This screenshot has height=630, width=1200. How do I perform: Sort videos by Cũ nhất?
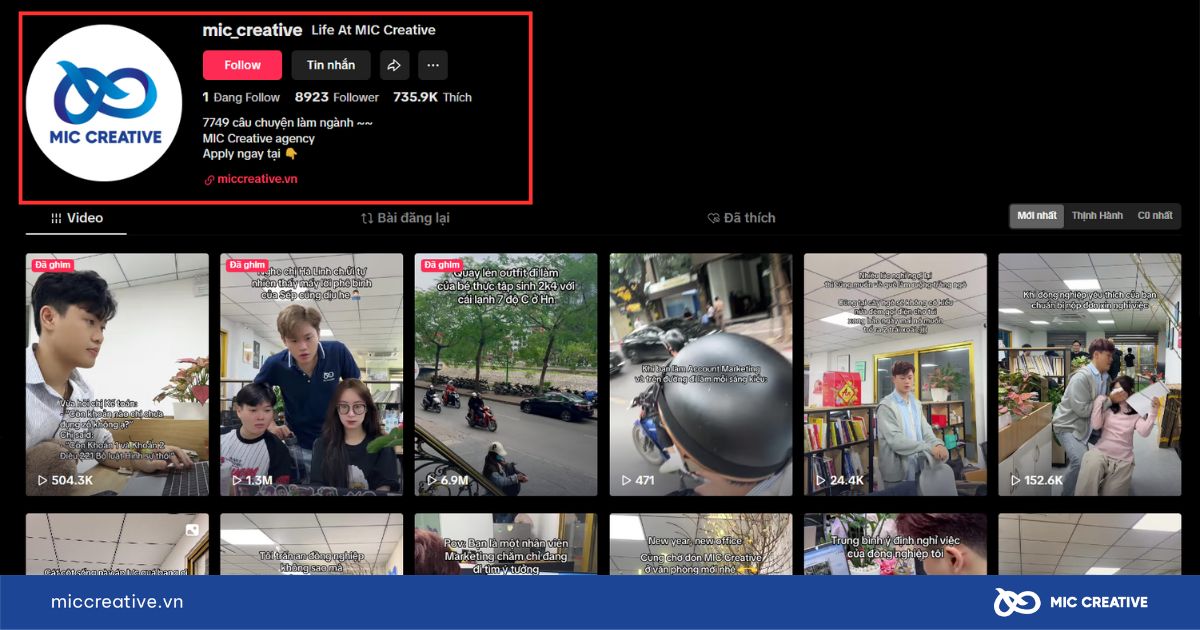1155,216
